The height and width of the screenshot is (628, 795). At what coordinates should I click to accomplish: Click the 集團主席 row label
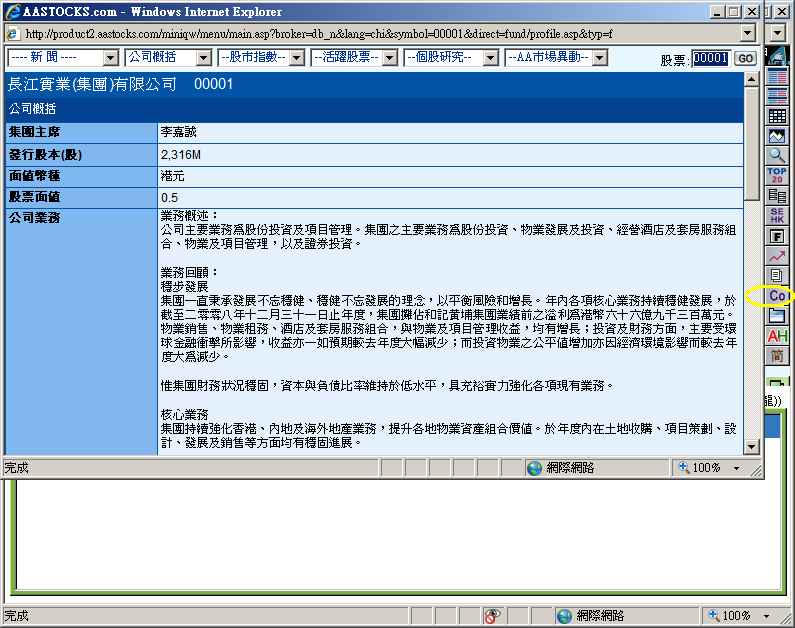point(34,132)
